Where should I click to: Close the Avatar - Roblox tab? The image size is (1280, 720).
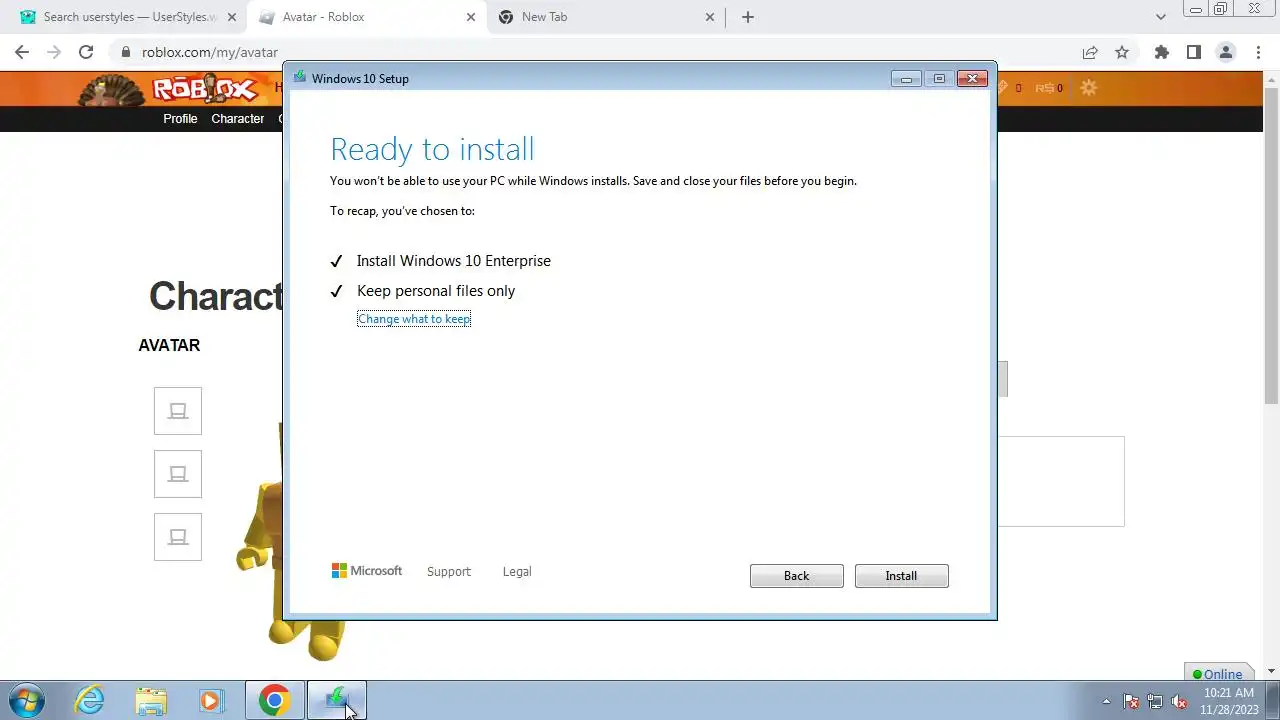point(471,17)
